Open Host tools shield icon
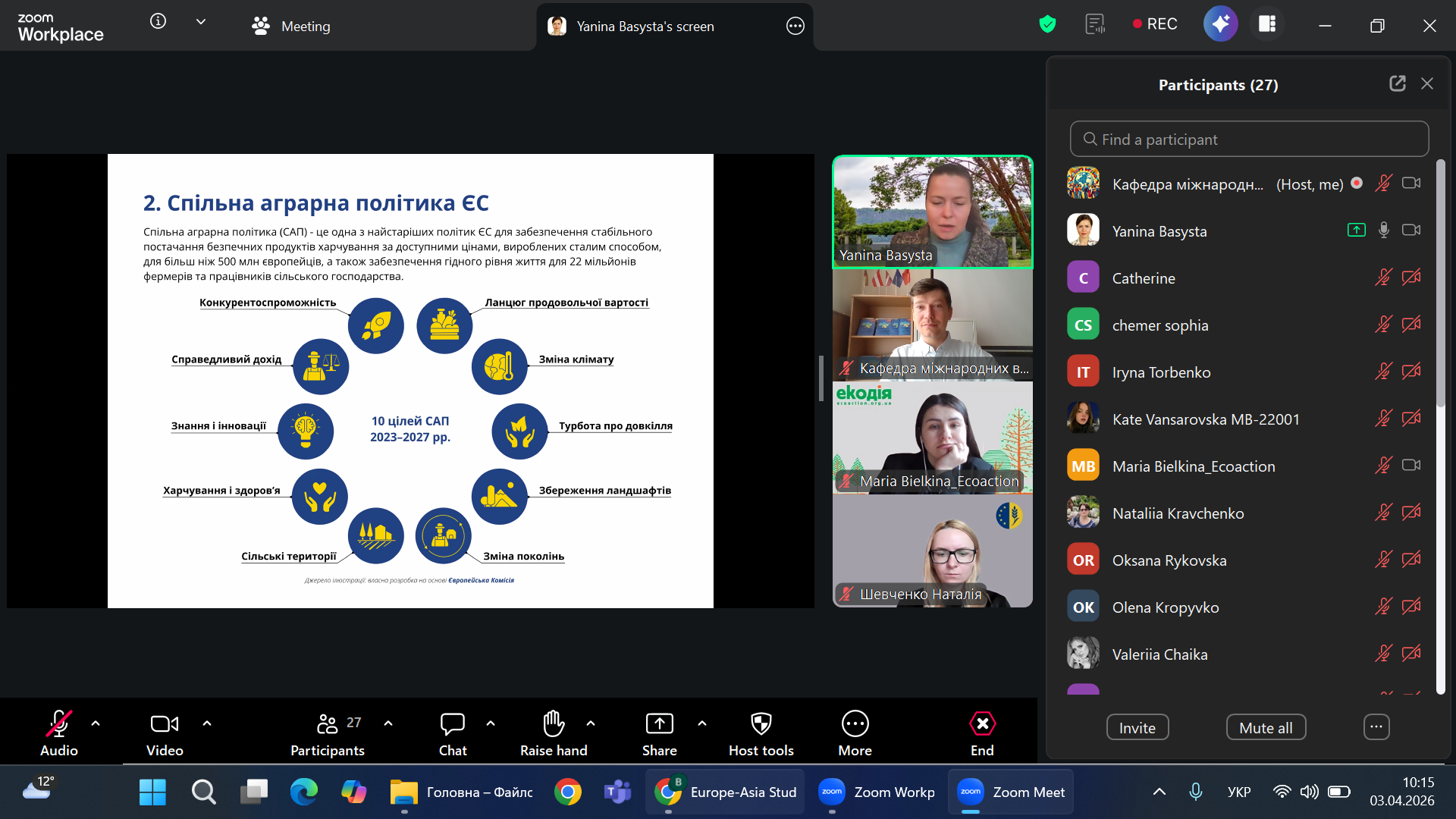The image size is (1456, 819). click(761, 724)
